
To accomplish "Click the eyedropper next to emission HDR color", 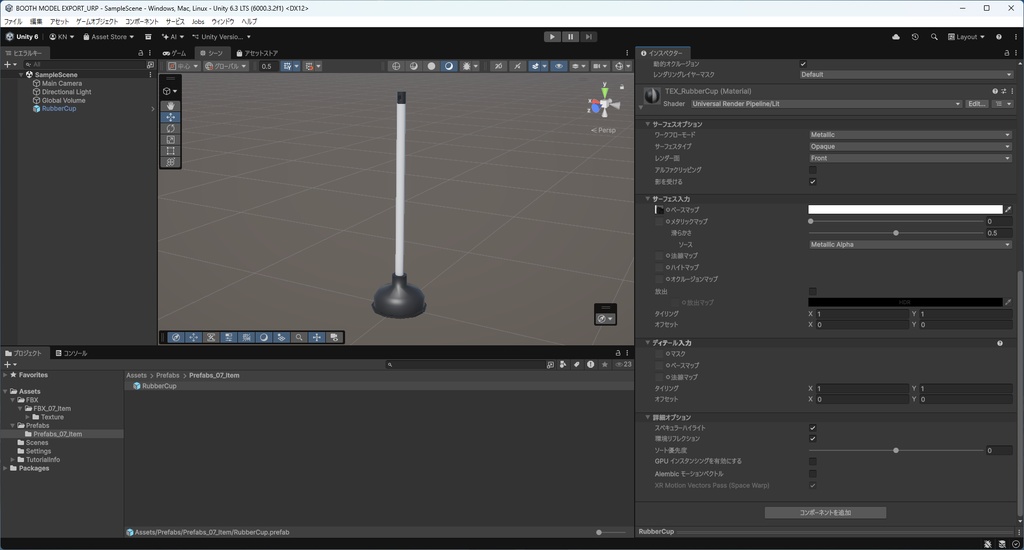I will point(1008,302).
